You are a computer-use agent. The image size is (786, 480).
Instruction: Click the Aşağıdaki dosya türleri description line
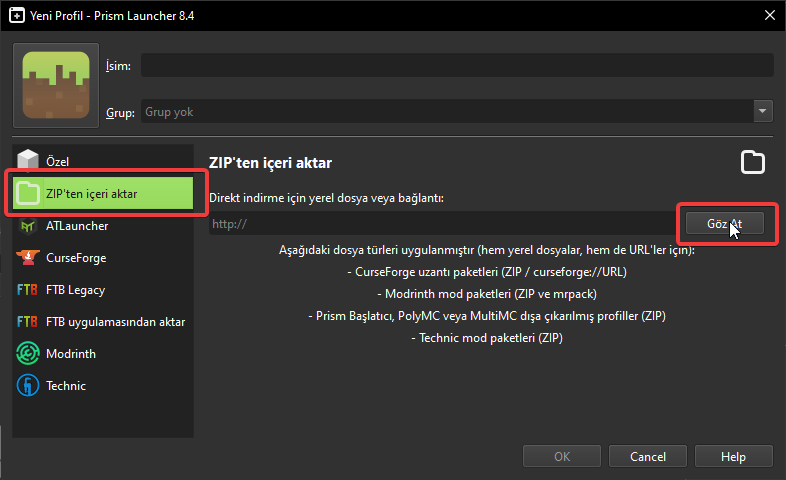tap(487, 250)
